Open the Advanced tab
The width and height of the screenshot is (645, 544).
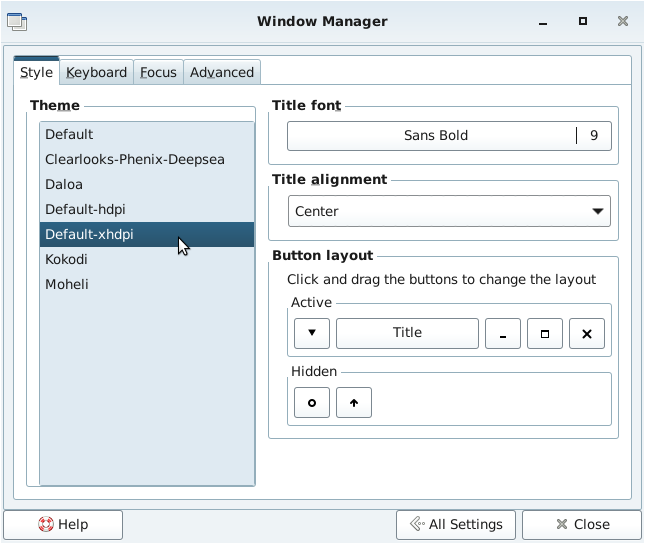click(x=222, y=72)
